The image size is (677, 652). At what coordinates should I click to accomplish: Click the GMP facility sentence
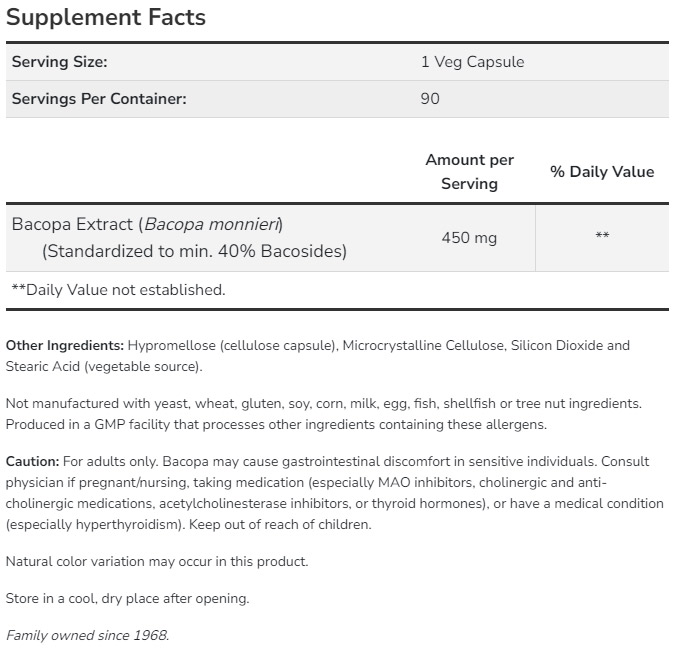[x=276, y=424]
